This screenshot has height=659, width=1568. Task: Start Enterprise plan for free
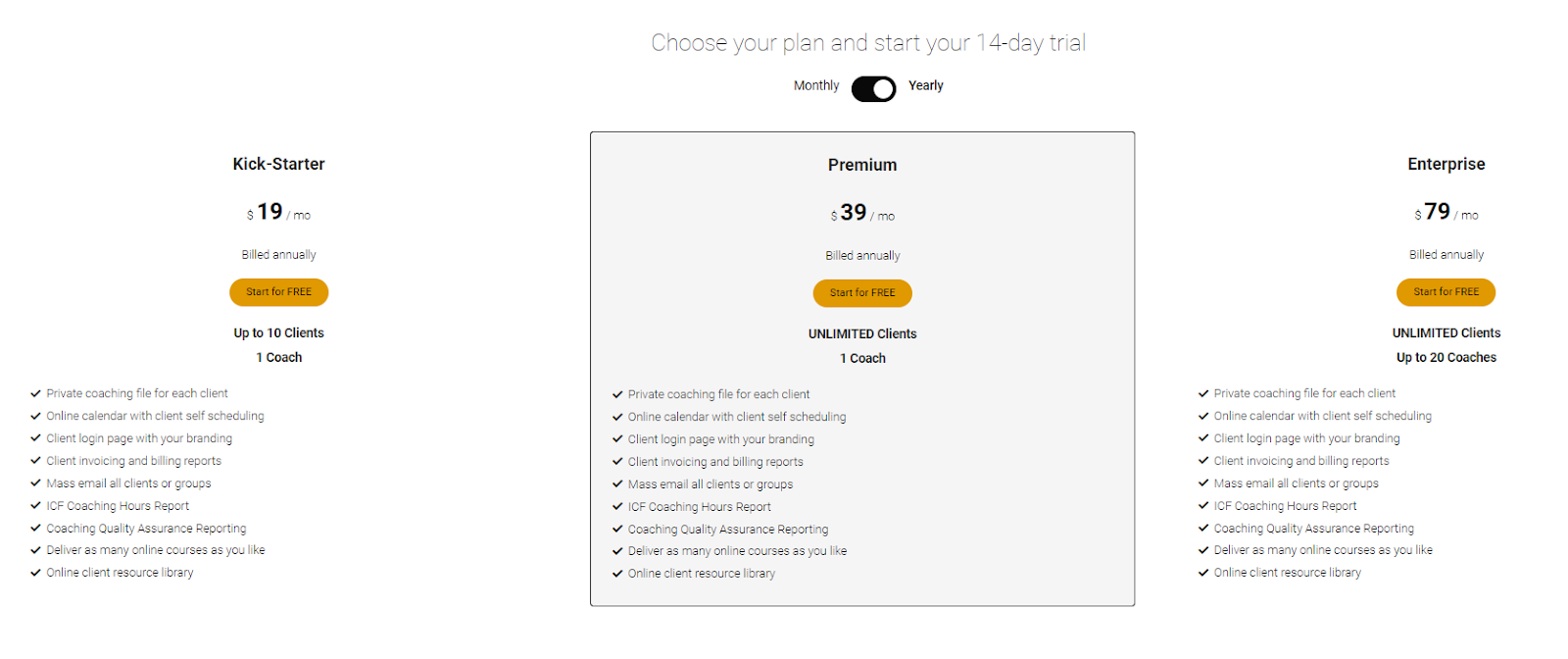(1445, 292)
